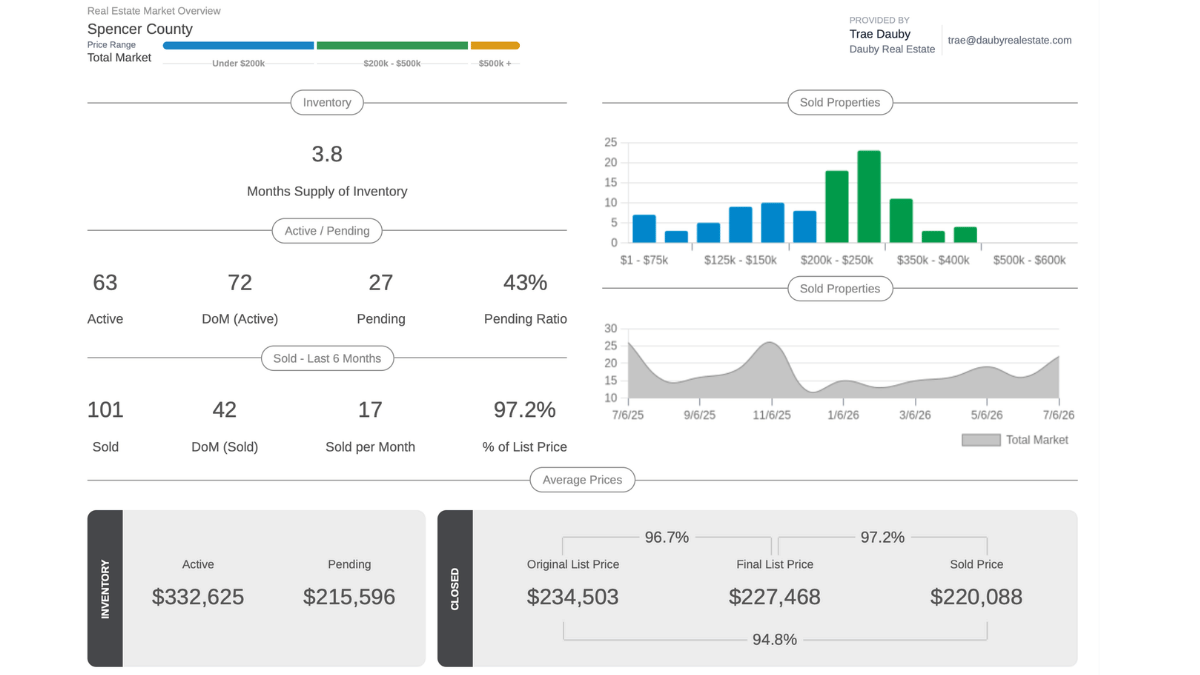Viewport: 1200px width, 675px height.
Task: Click the 97.2% value above % of List Price
Action: [525, 410]
